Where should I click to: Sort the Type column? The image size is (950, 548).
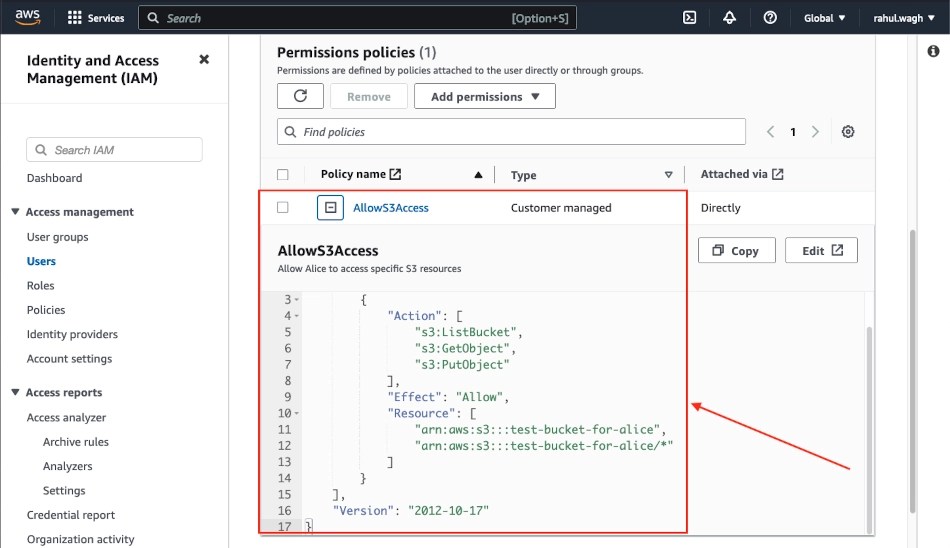point(668,175)
